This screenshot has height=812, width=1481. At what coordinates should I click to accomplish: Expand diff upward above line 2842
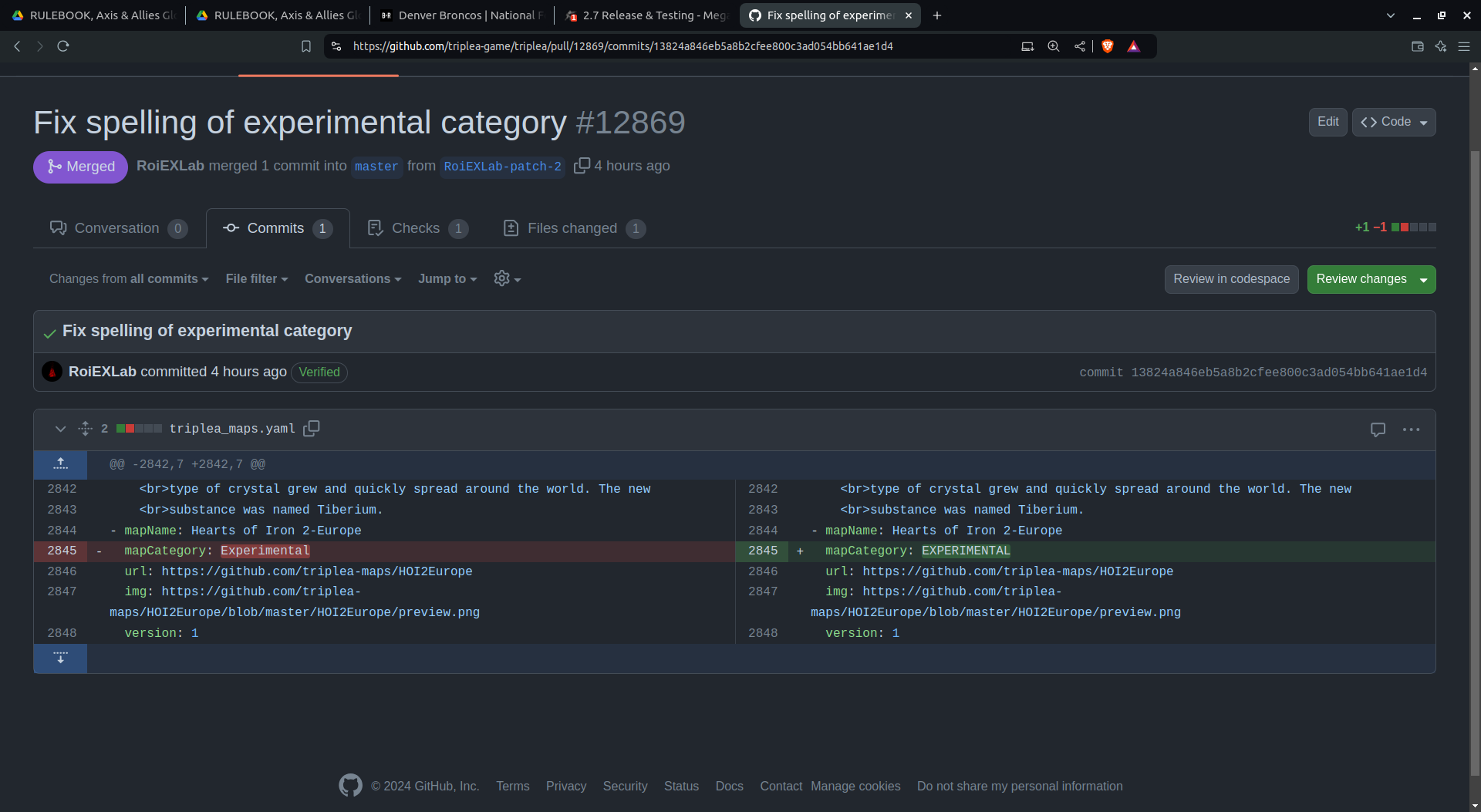pos(60,464)
